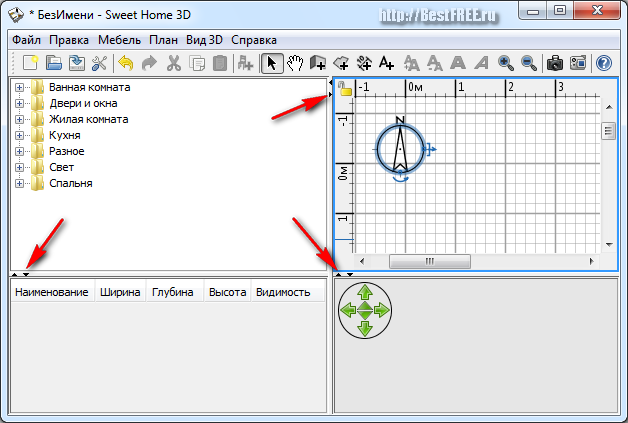Open preferences with the tools icon
This screenshot has width=628, height=423.
(99, 63)
